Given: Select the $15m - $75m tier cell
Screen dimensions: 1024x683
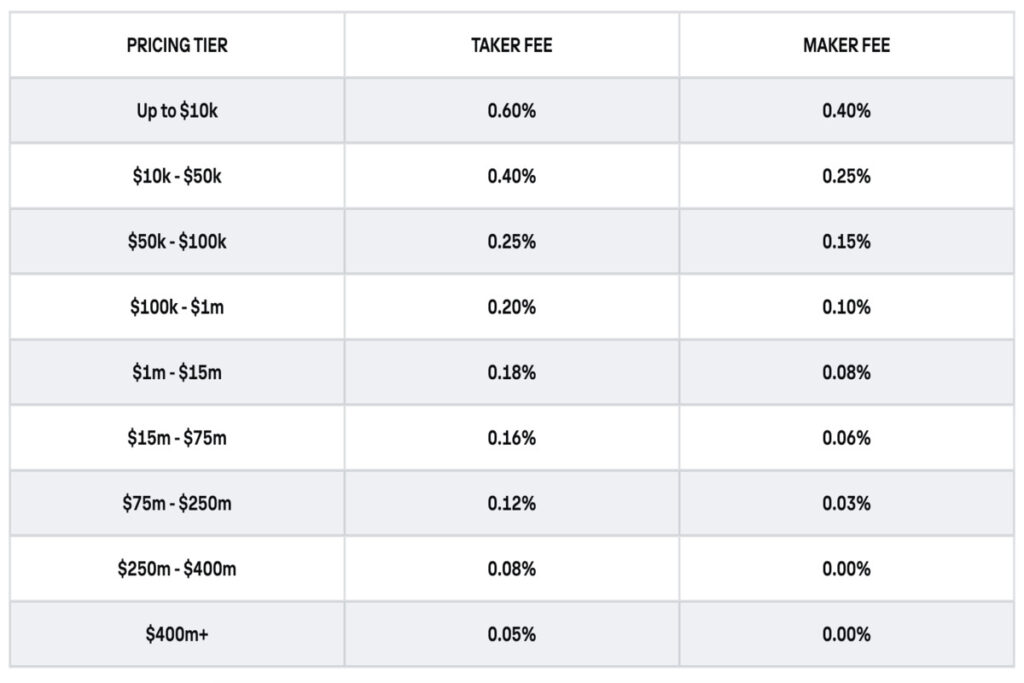Looking at the screenshot, I should pyautogui.click(x=177, y=438).
